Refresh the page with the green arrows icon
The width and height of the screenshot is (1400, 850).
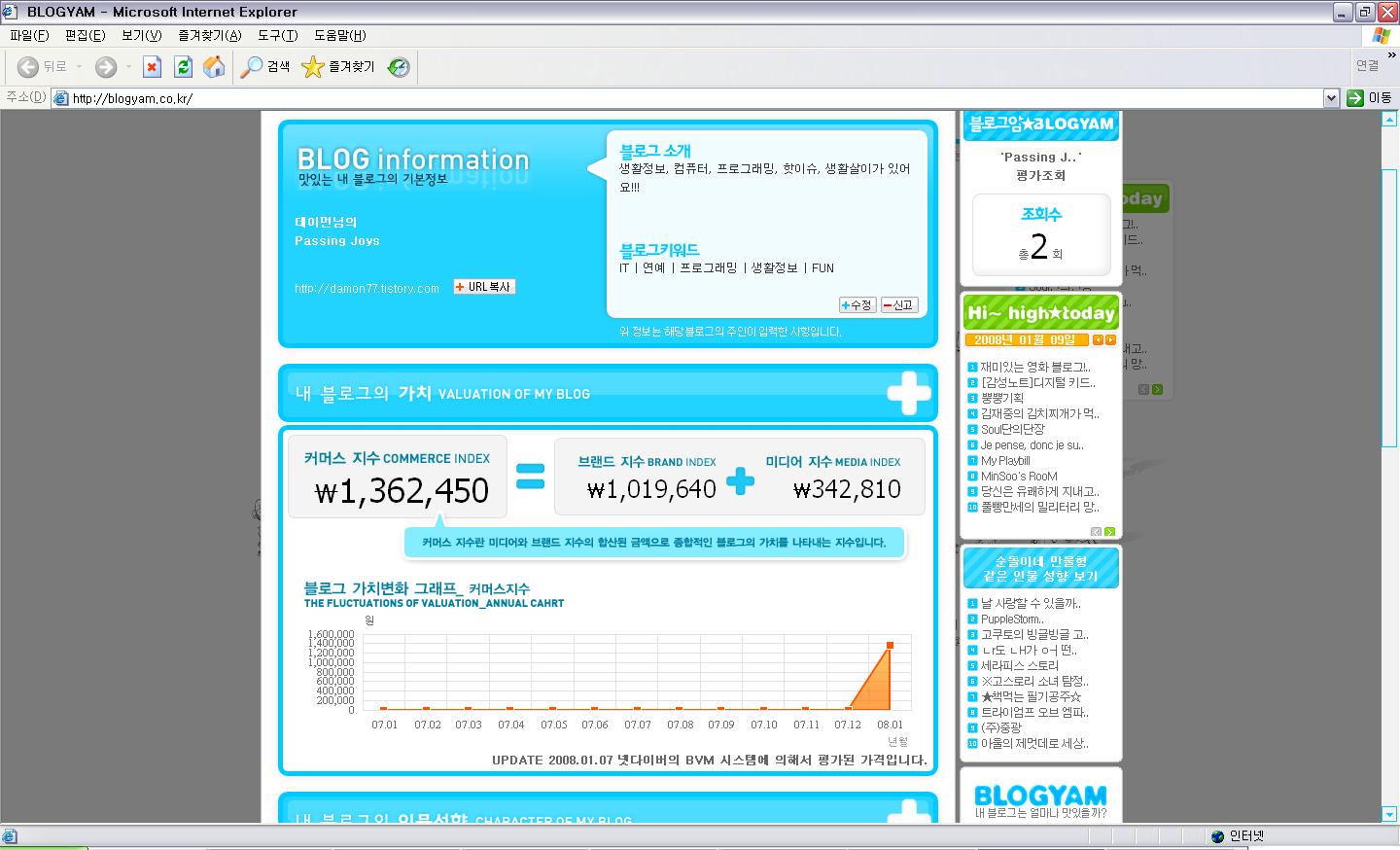[183, 66]
